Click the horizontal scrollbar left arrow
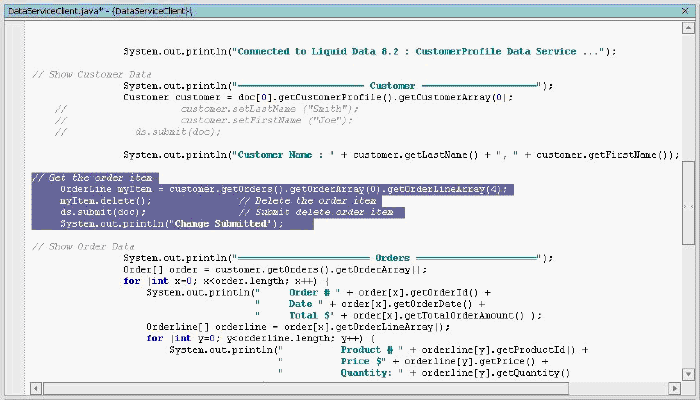This screenshot has width=700, height=400. click(36, 388)
